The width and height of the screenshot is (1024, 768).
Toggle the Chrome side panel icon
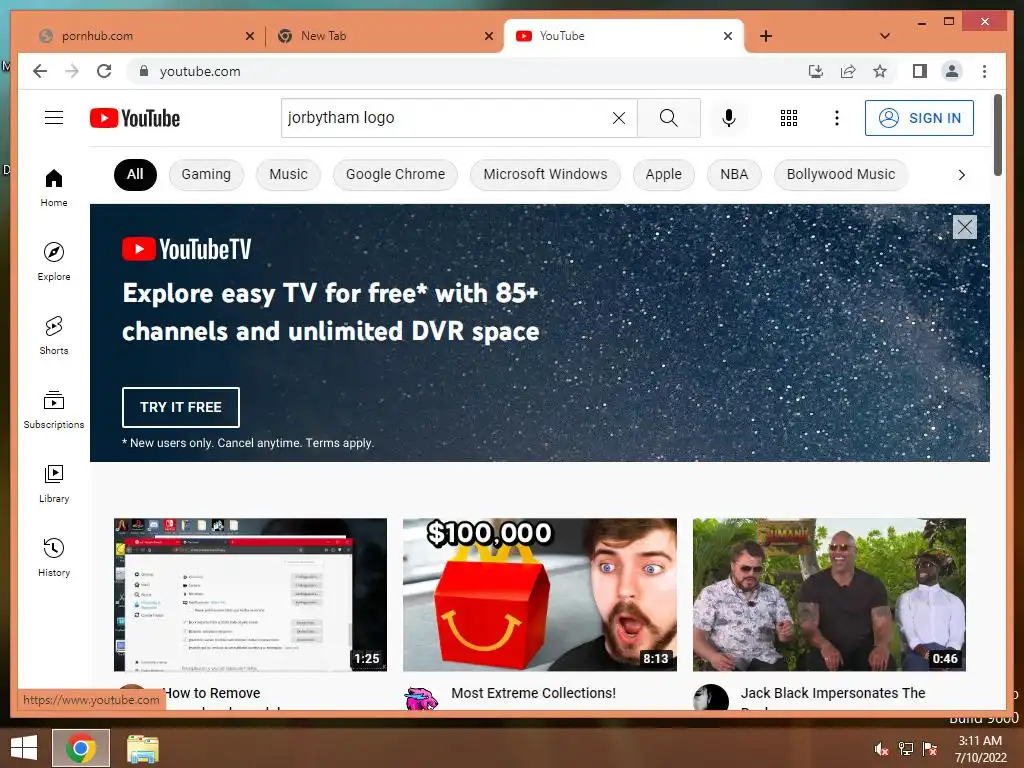click(x=920, y=71)
